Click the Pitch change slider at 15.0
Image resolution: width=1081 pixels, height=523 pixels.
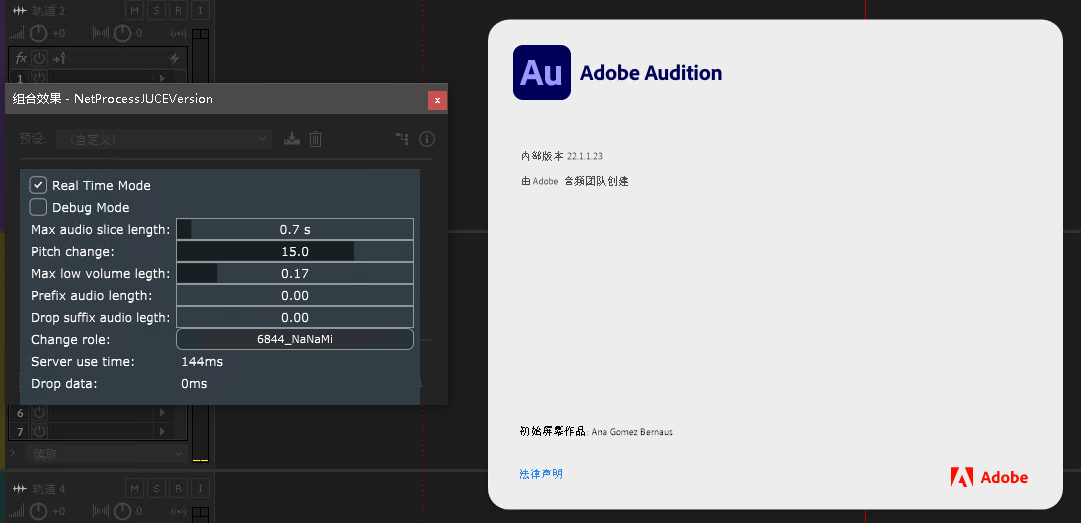[x=295, y=252]
